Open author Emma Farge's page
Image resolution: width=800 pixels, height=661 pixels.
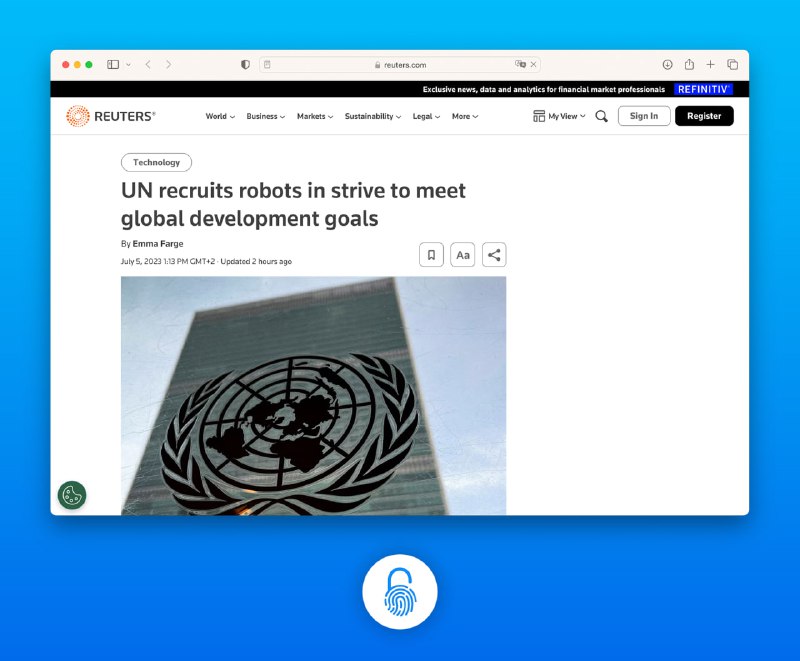(x=158, y=243)
